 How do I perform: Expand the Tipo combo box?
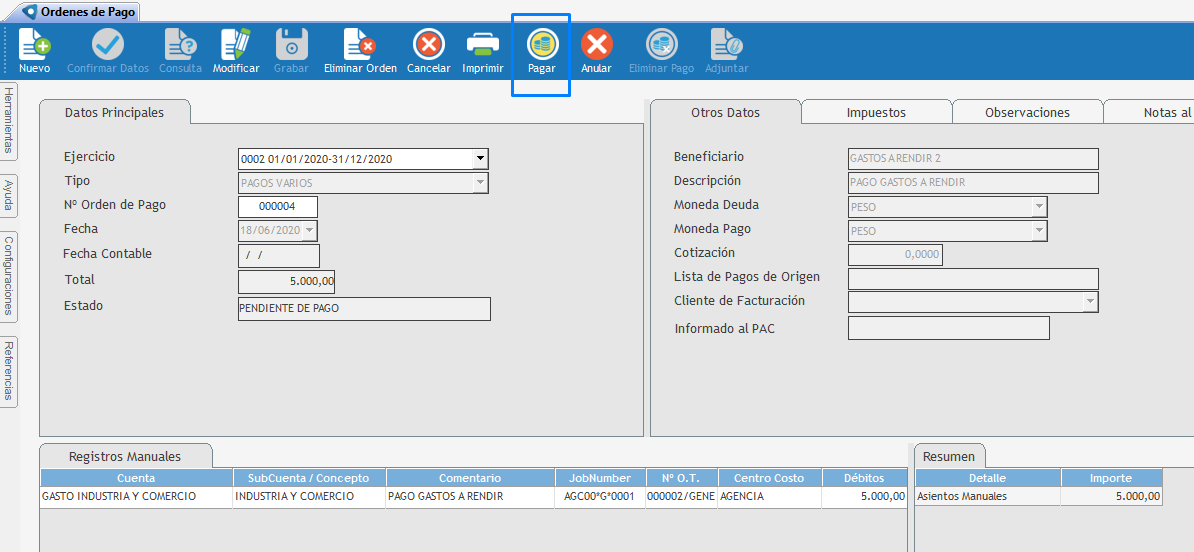[480, 183]
